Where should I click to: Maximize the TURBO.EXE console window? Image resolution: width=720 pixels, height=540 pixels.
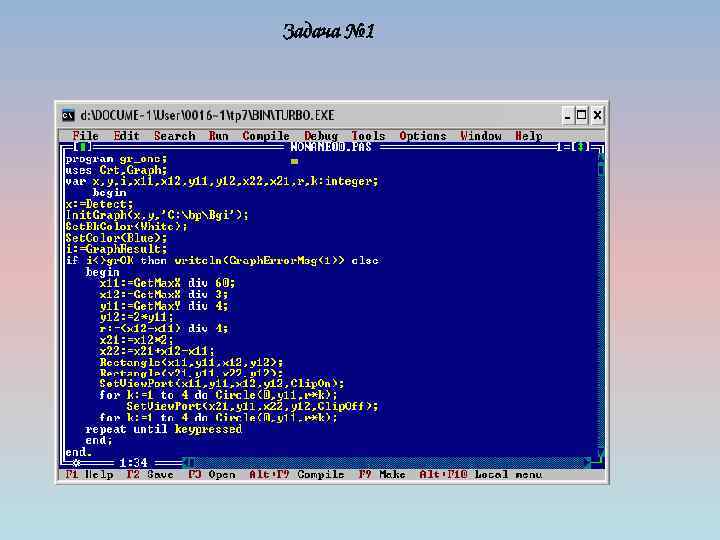(x=582, y=115)
